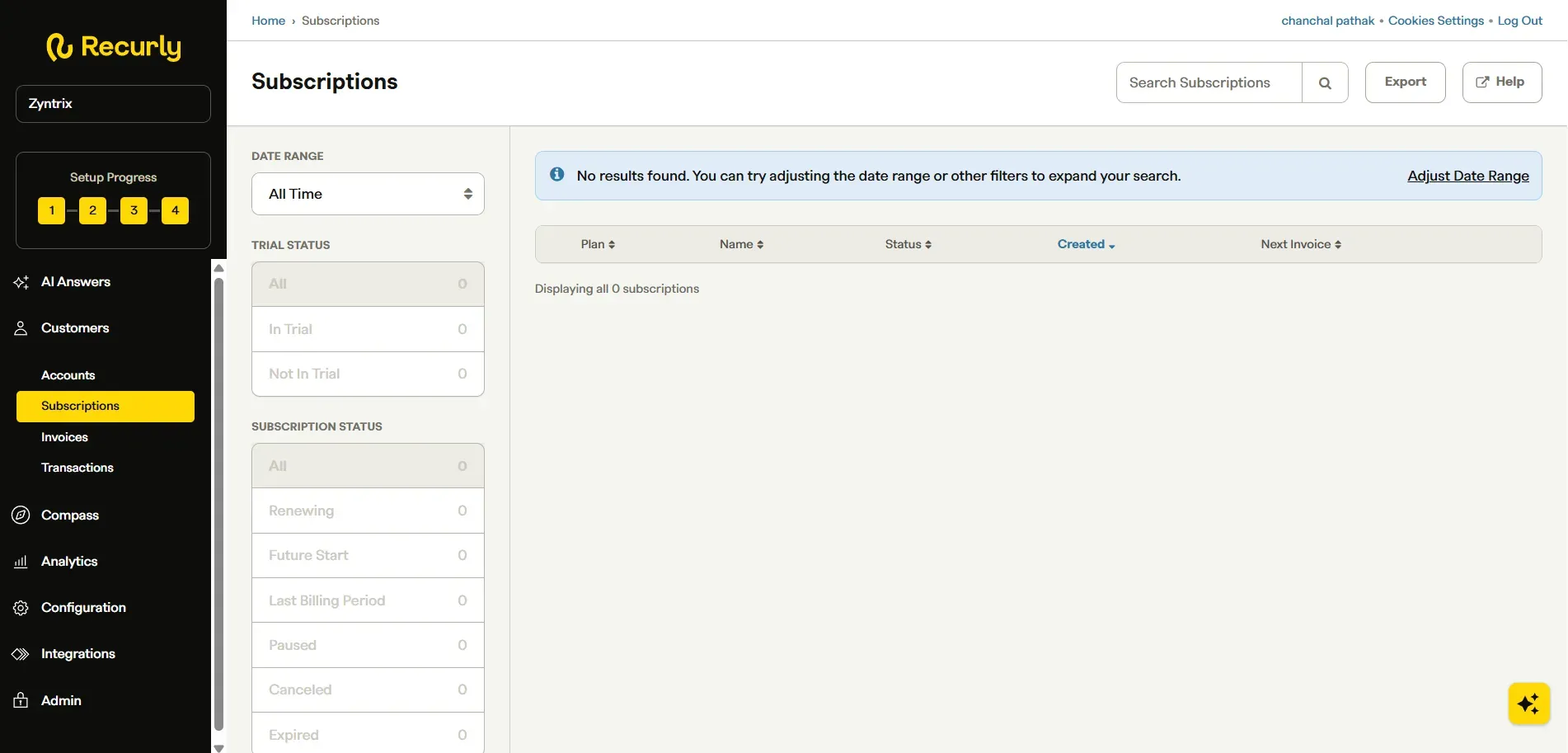The width and height of the screenshot is (1568, 753).
Task: Select the Customers person icon
Action: click(x=20, y=327)
